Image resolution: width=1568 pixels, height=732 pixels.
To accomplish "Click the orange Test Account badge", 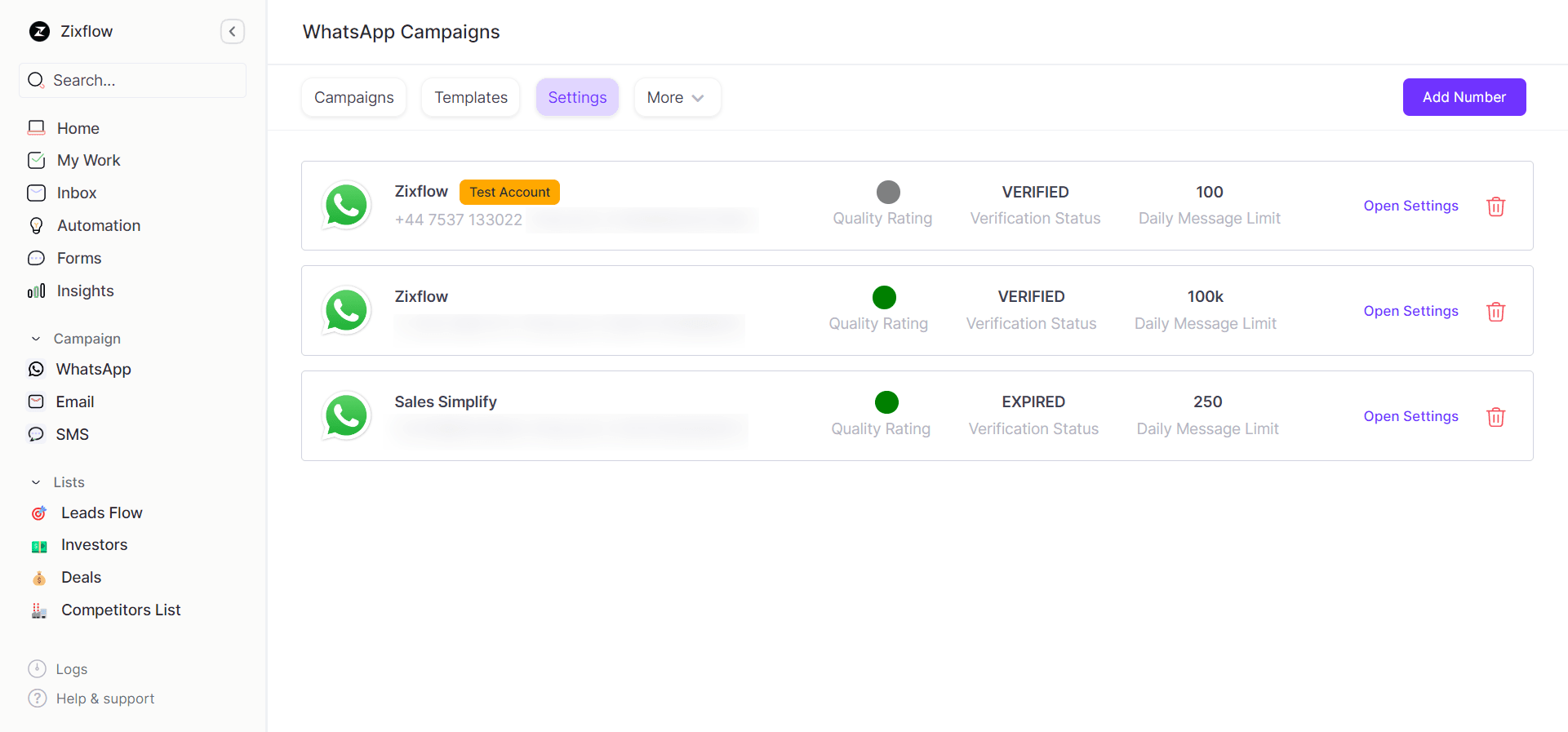I will [x=509, y=192].
